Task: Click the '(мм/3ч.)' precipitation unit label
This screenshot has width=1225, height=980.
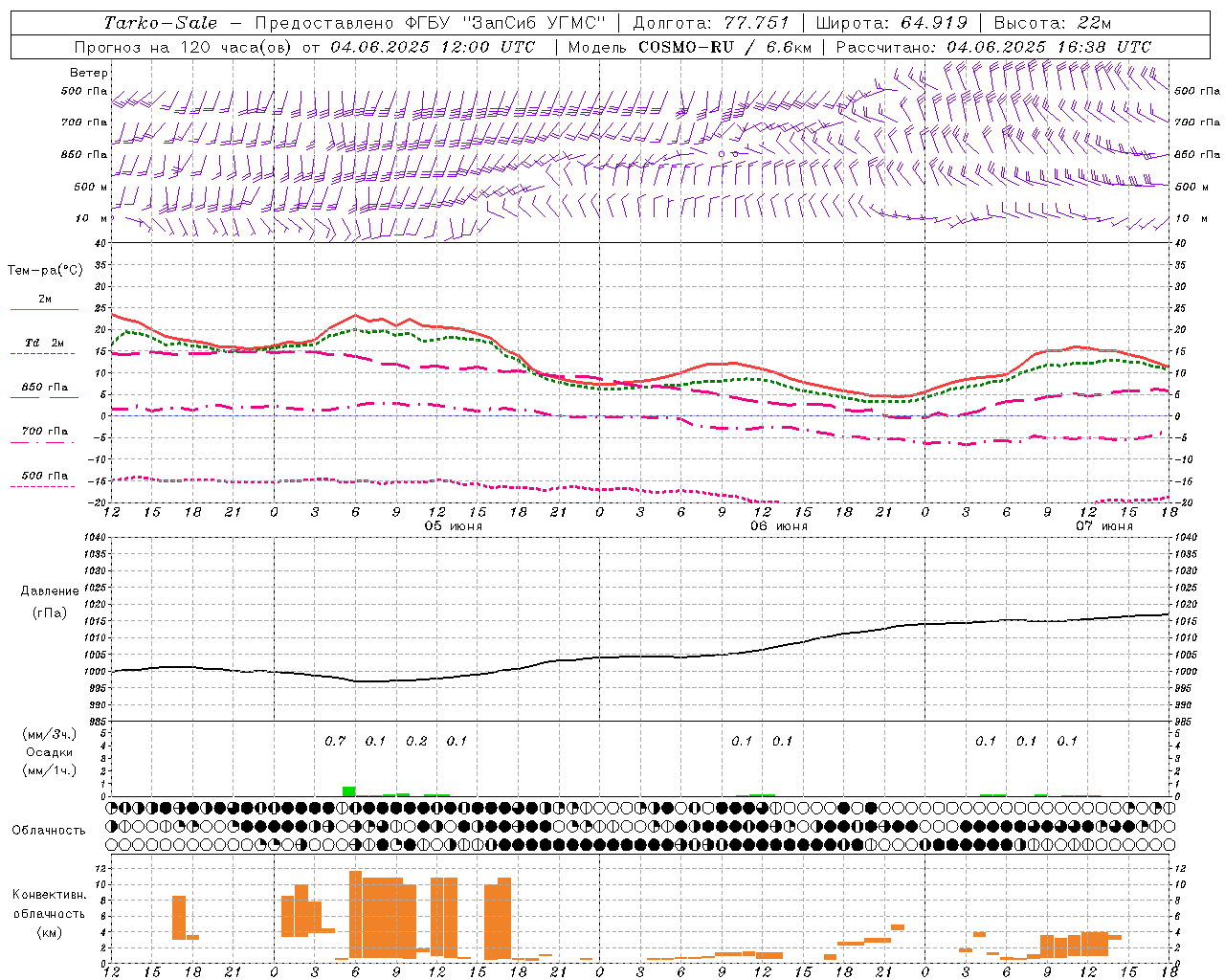Action: [x=51, y=734]
